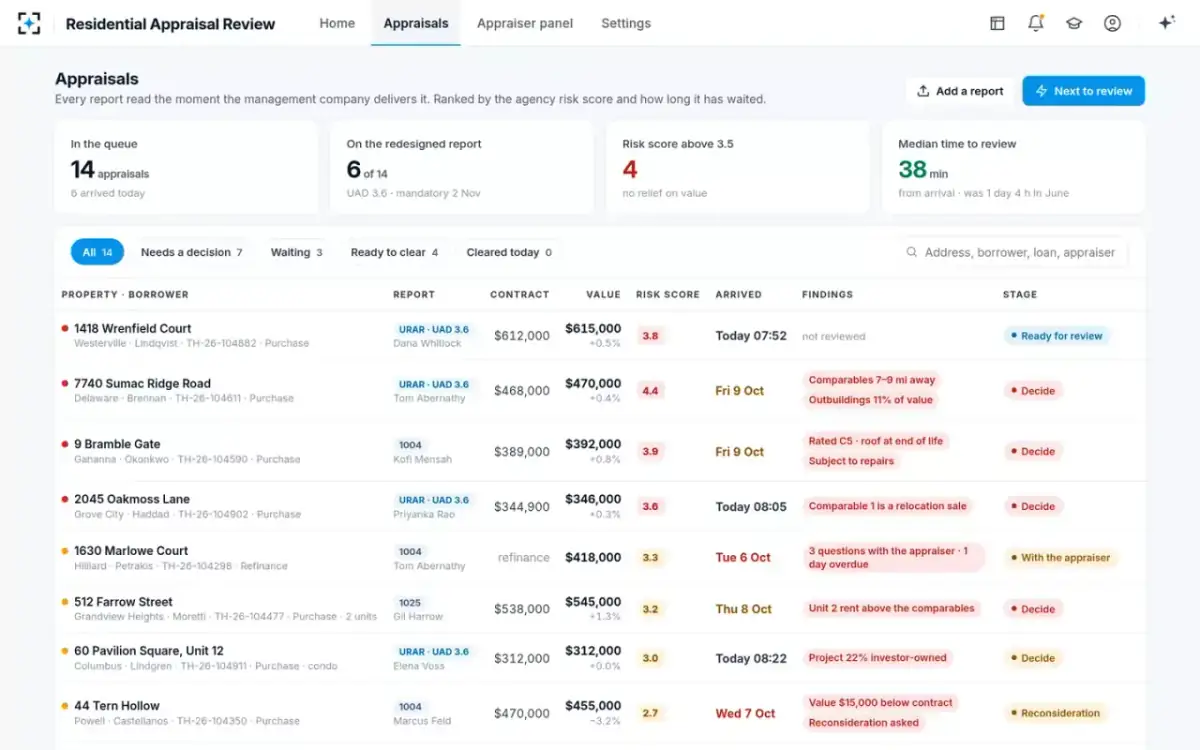Click the Stage column header

click(1020, 295)
